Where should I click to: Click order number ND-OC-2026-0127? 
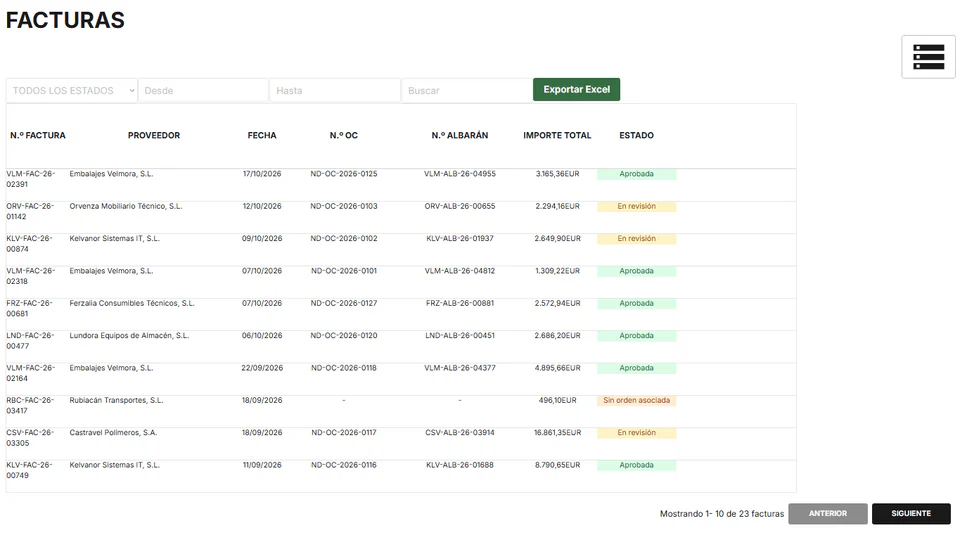pos(343,303)
